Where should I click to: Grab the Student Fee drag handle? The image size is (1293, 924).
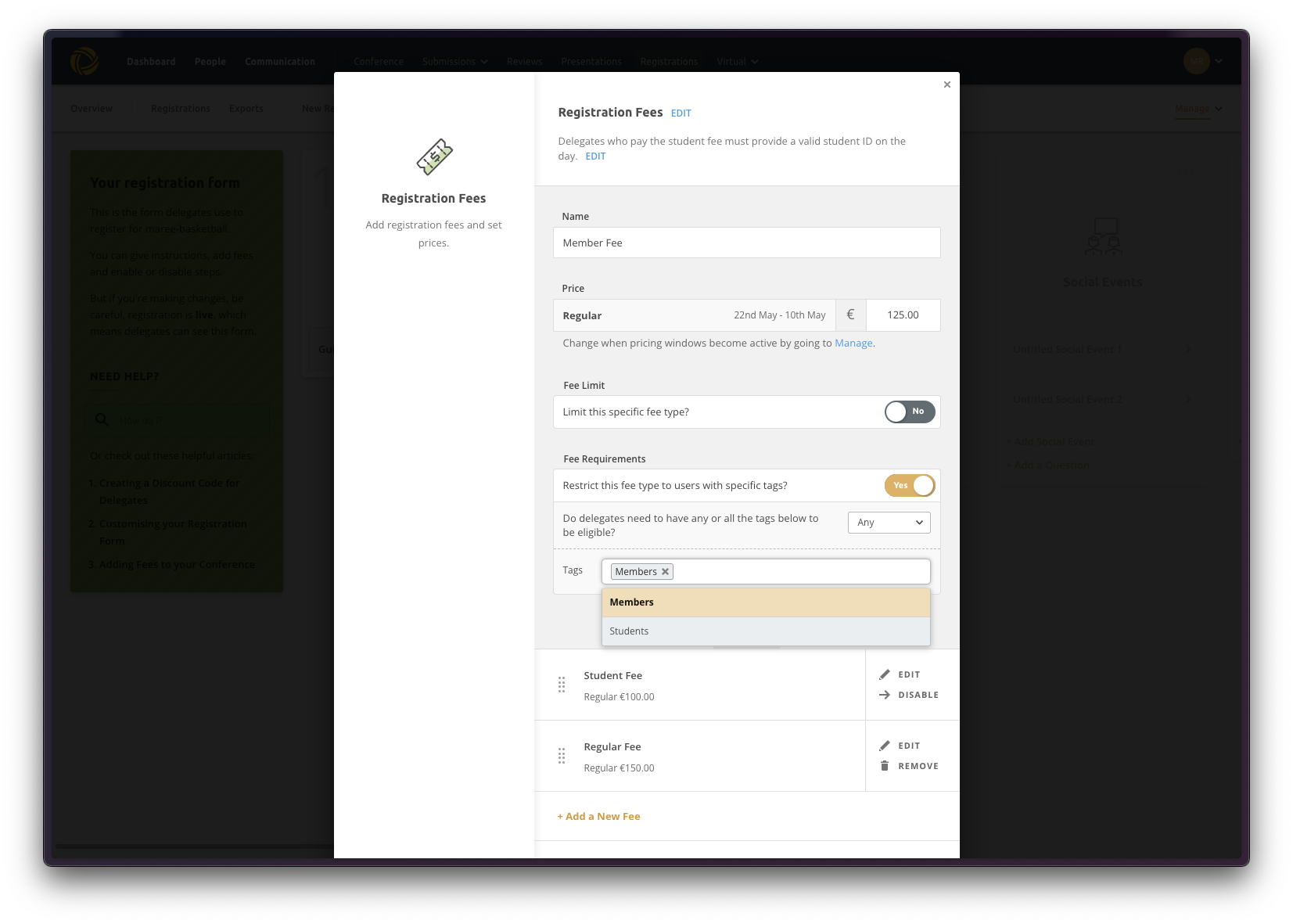(x=562, y=685)
